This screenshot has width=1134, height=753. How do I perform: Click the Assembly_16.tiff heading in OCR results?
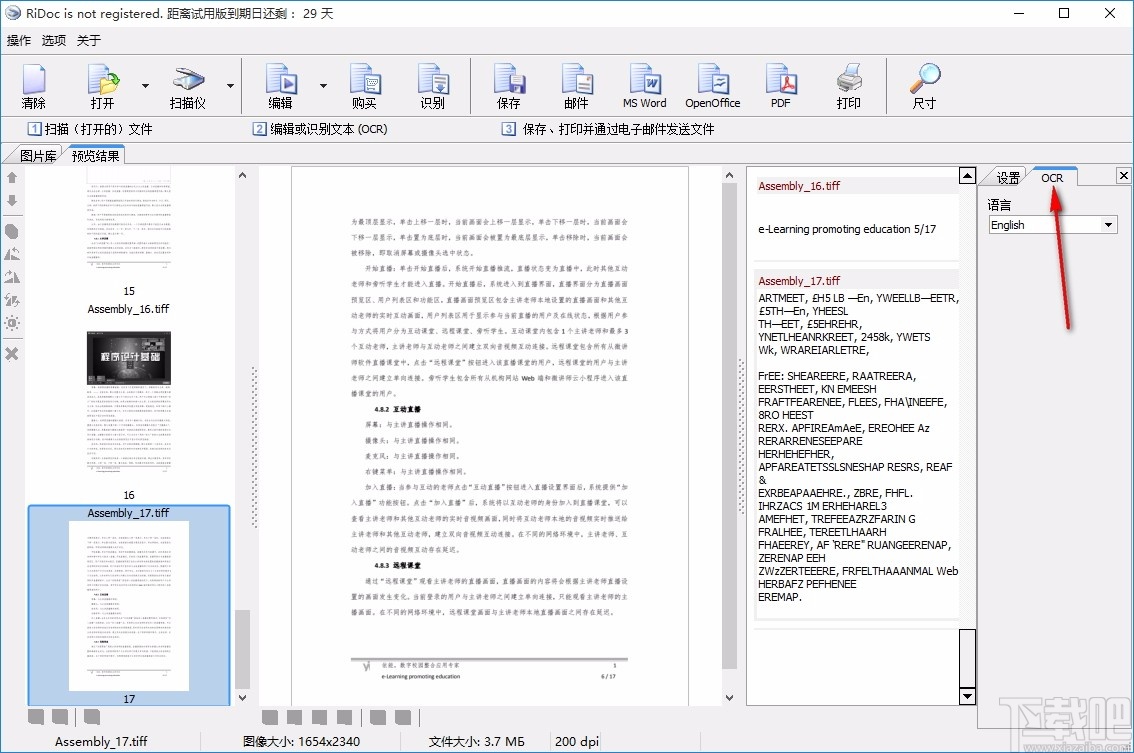799,186
